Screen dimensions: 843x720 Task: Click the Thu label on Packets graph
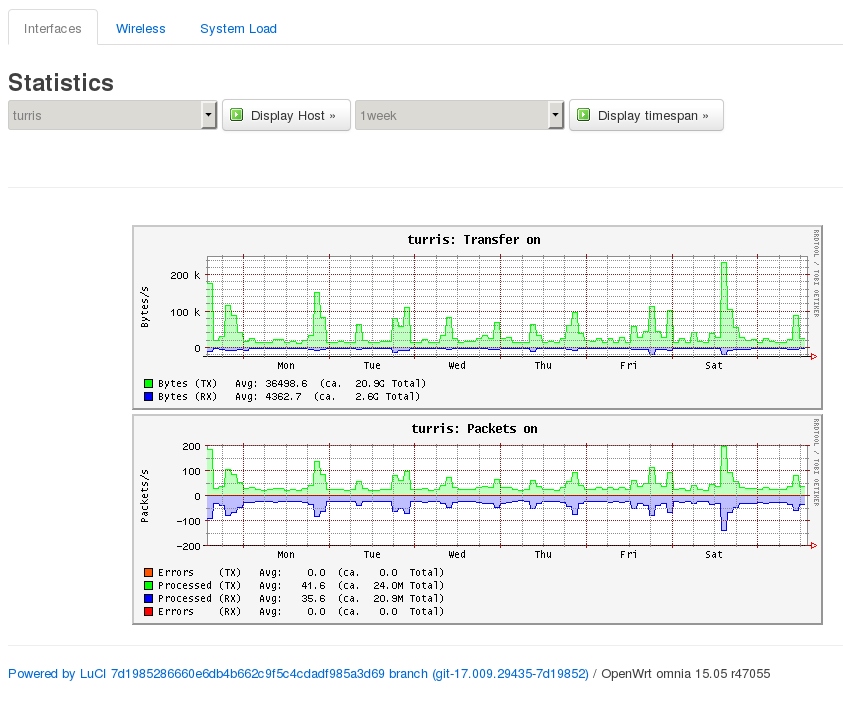(543, 554)
